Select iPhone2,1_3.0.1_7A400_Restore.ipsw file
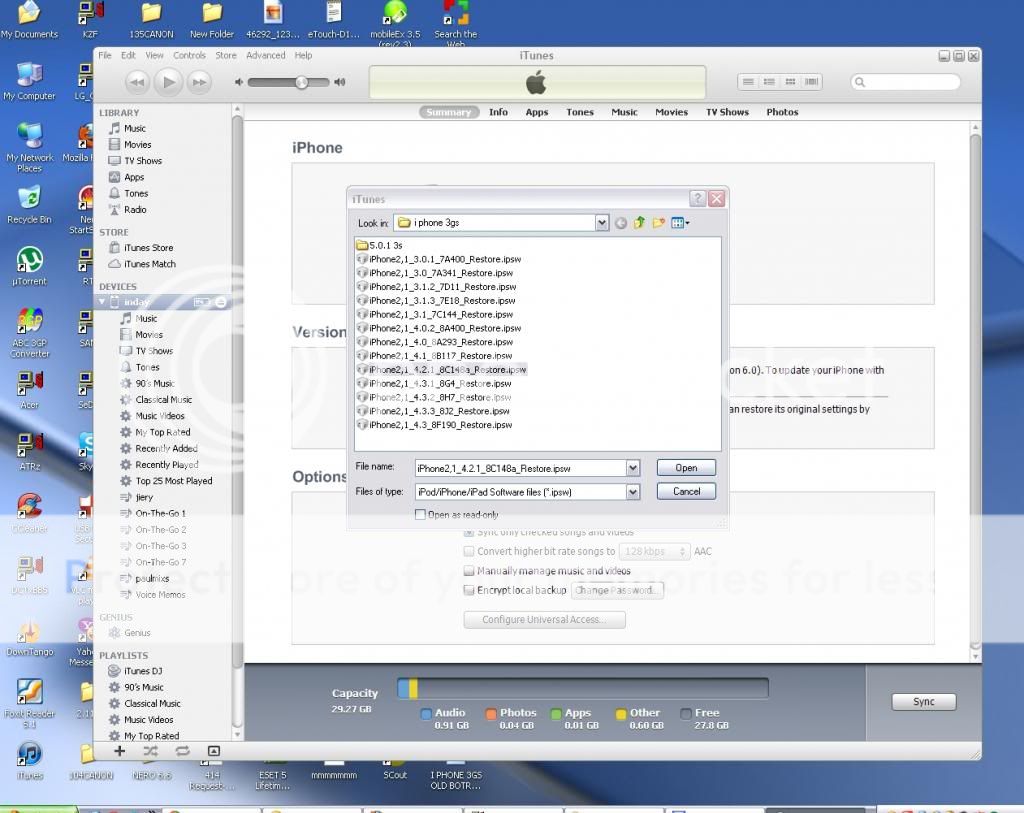Viewport: 1024px width, 813px height. pos(439,259)
